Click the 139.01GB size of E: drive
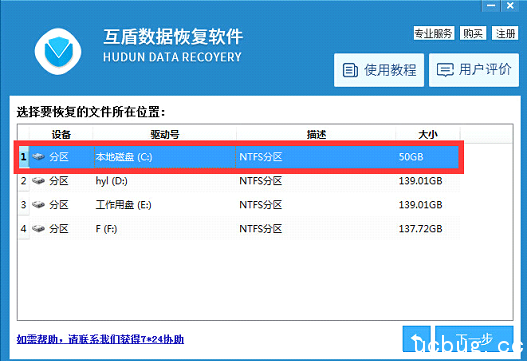 [420, 205]
